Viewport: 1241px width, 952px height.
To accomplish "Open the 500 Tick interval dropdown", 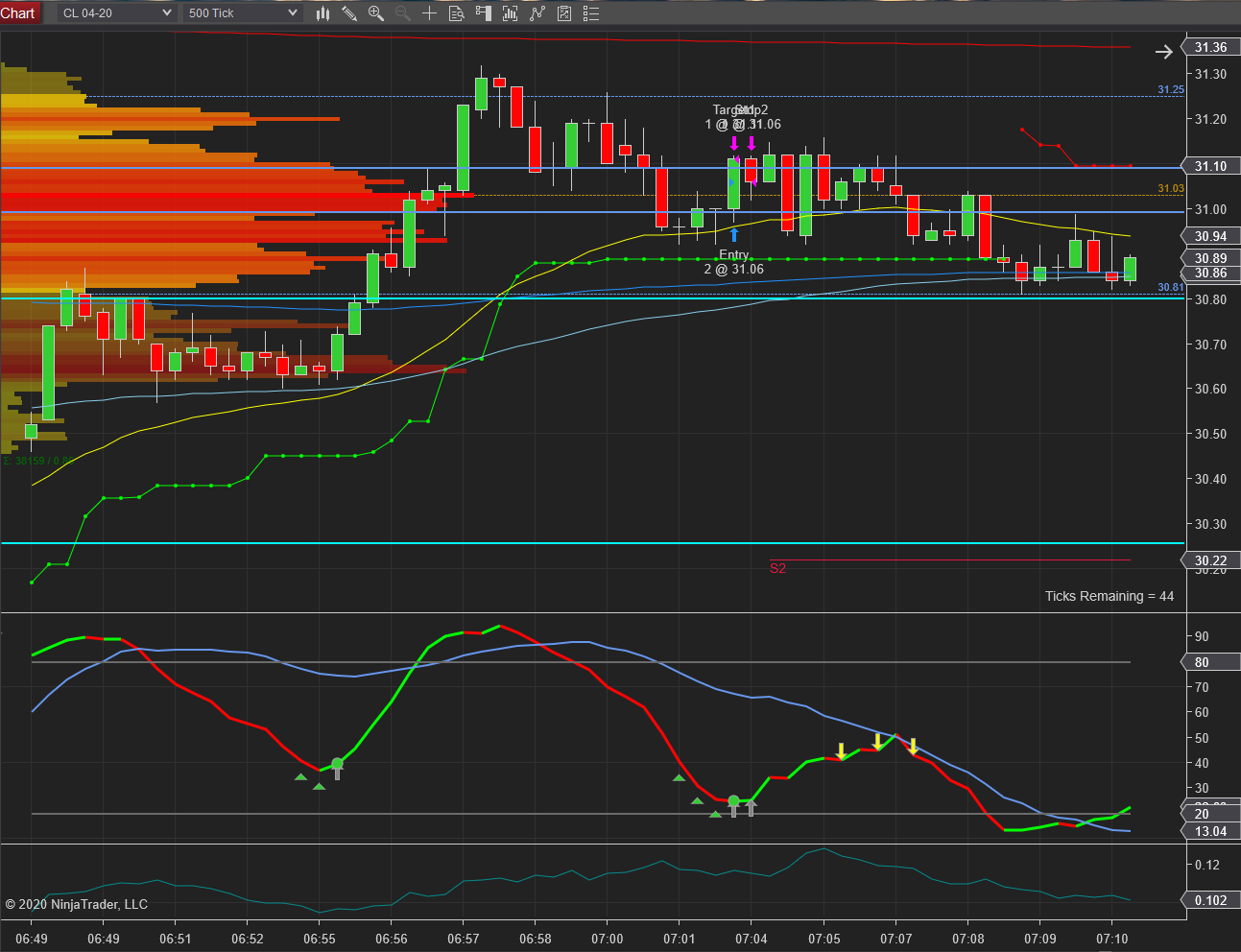I will point(243,12).
